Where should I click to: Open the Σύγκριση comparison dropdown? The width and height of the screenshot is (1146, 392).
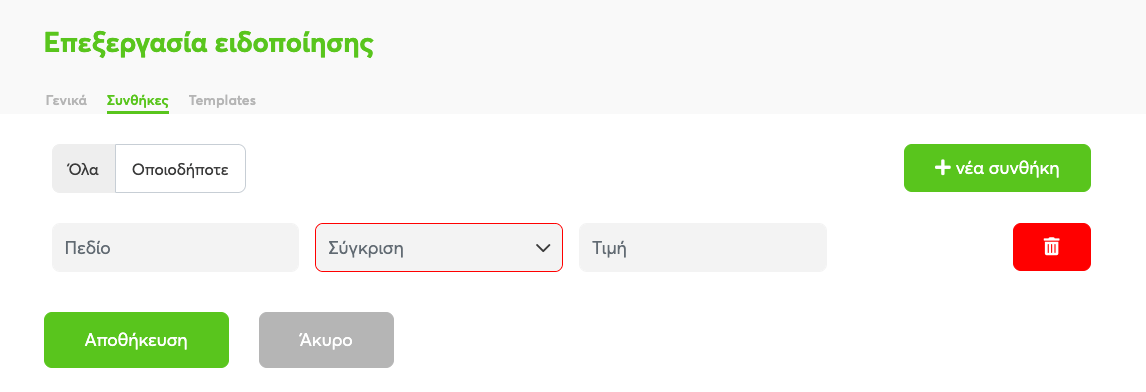439,247
